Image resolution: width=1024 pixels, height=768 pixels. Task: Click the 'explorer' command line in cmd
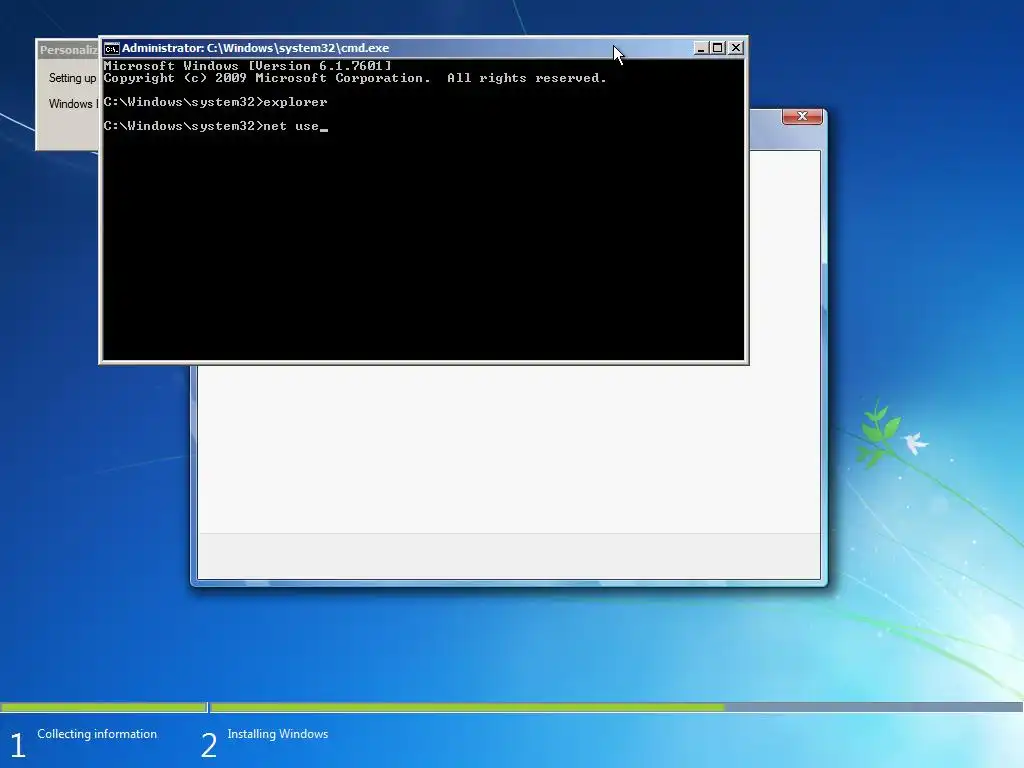215,102
